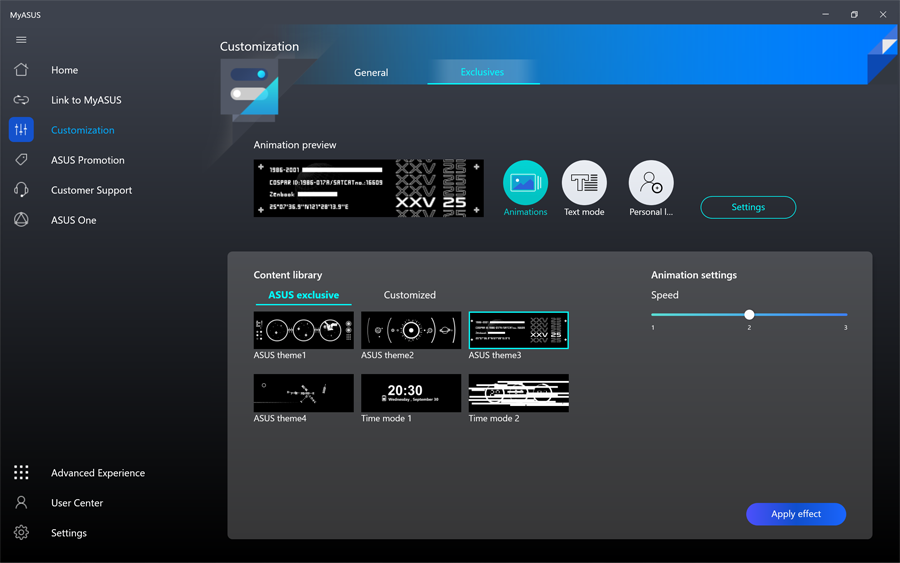
Task: Switch to the Exclusives tab
Action: click(x=482, y=72)
